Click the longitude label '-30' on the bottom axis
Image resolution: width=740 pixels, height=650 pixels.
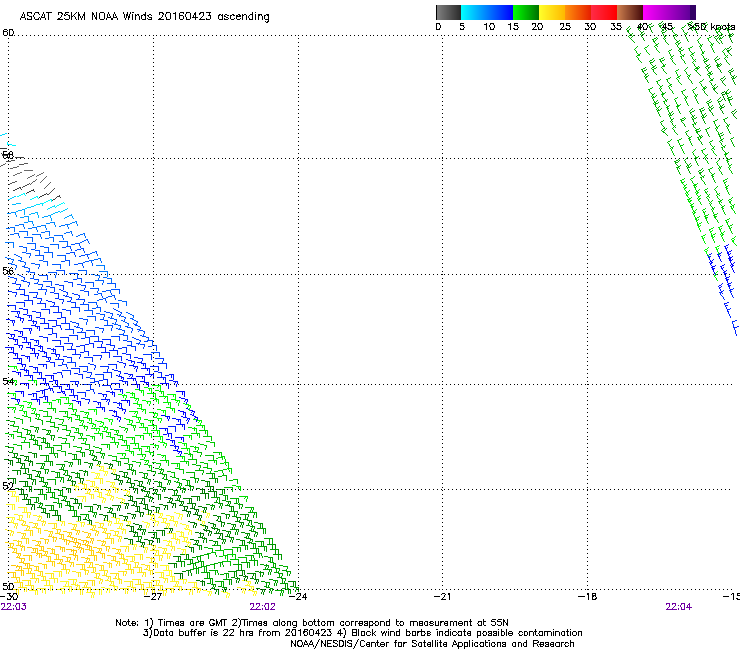pyautogui.click(x=9, y=597)
